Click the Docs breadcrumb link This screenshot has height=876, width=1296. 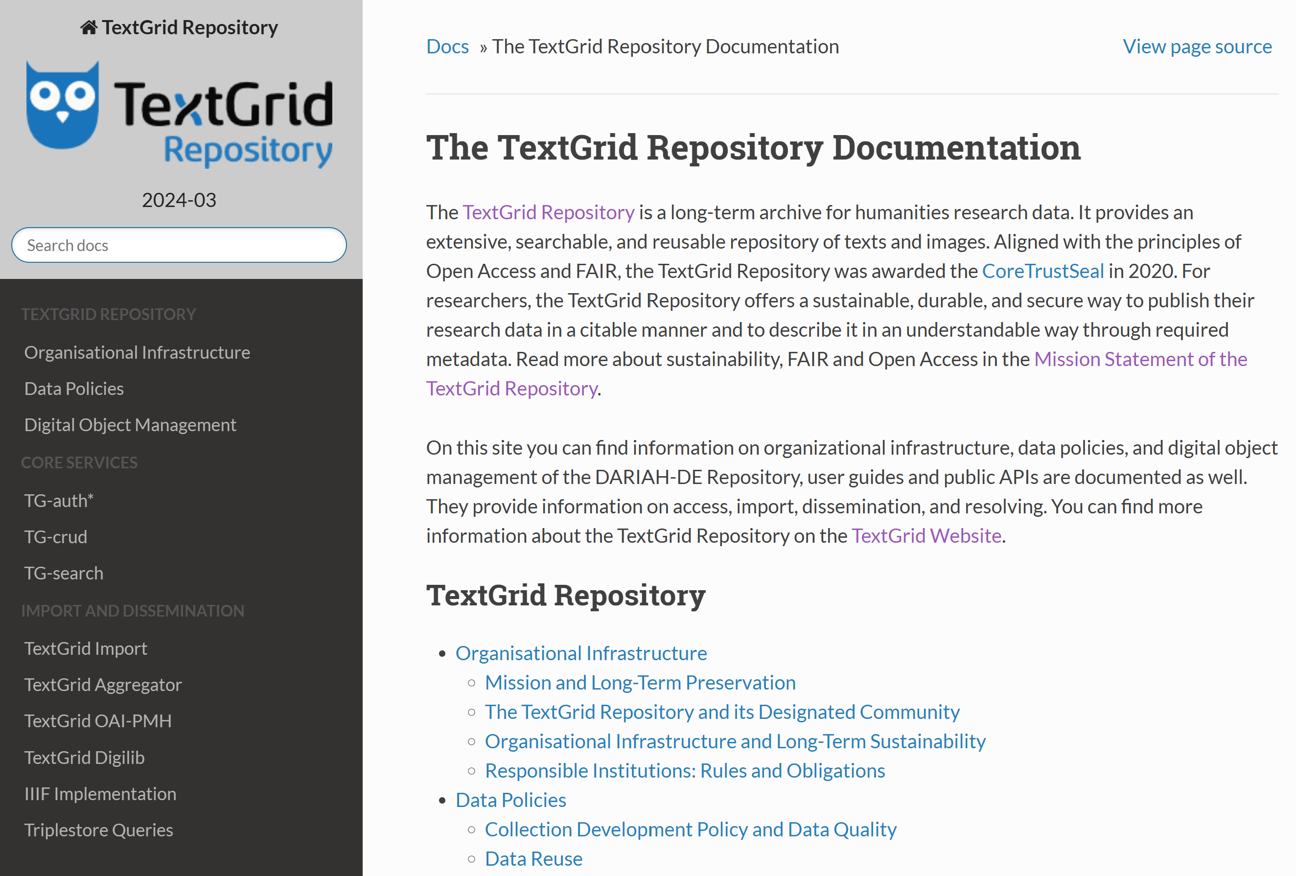point(447,46)
